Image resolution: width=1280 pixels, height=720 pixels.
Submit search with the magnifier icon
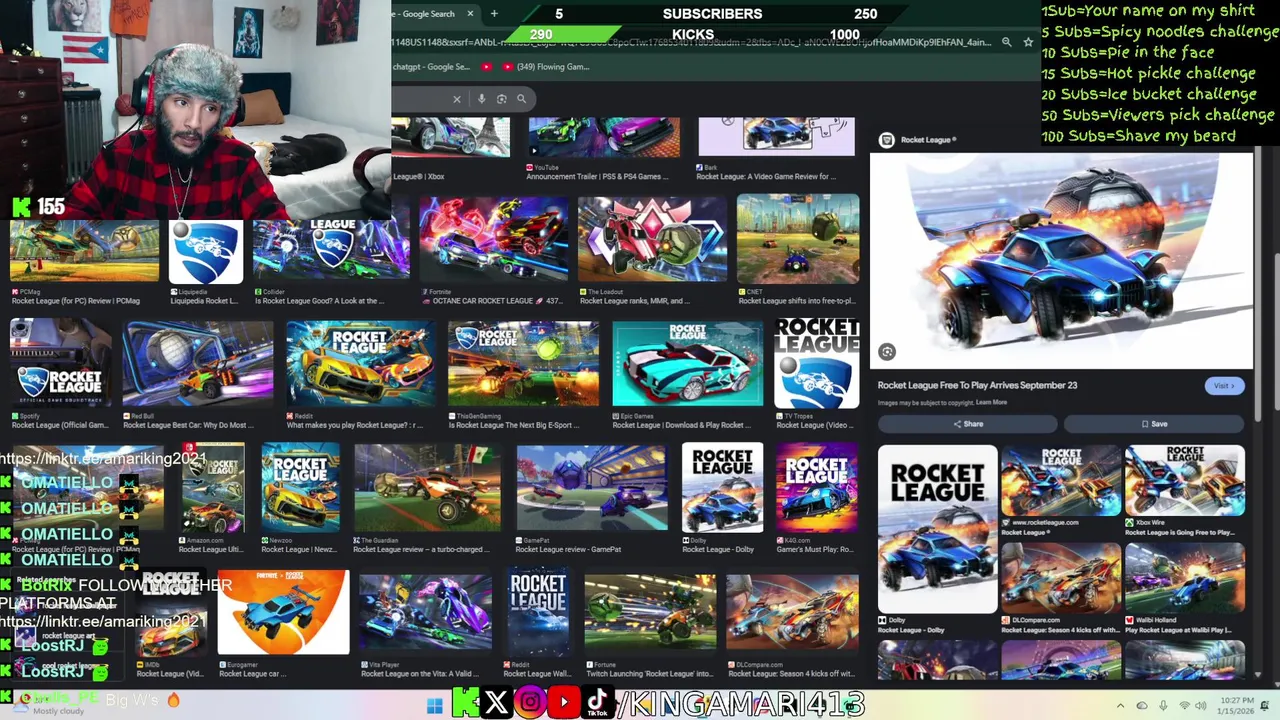coord(521,99)
